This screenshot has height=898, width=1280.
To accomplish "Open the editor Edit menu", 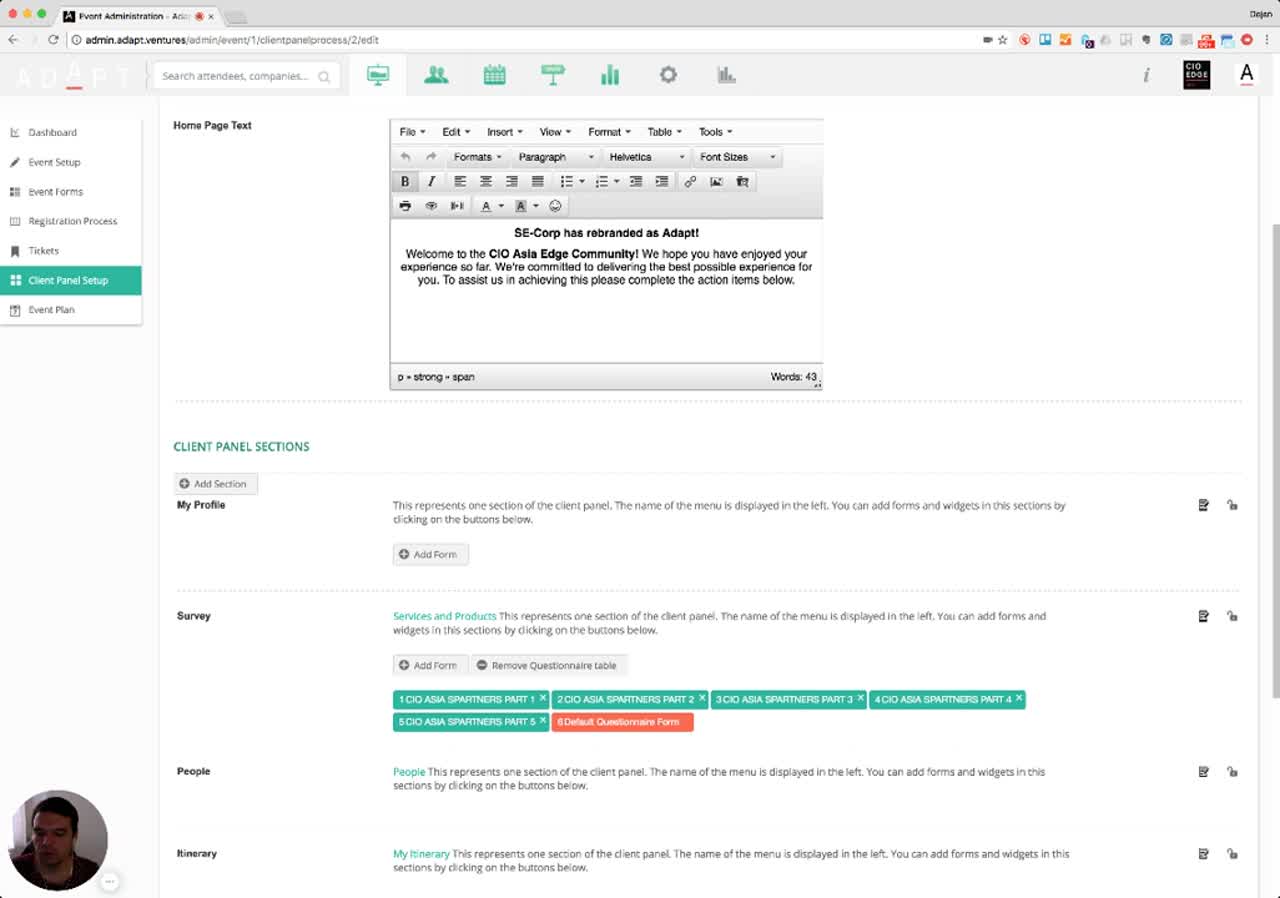I will coord(456,132).
